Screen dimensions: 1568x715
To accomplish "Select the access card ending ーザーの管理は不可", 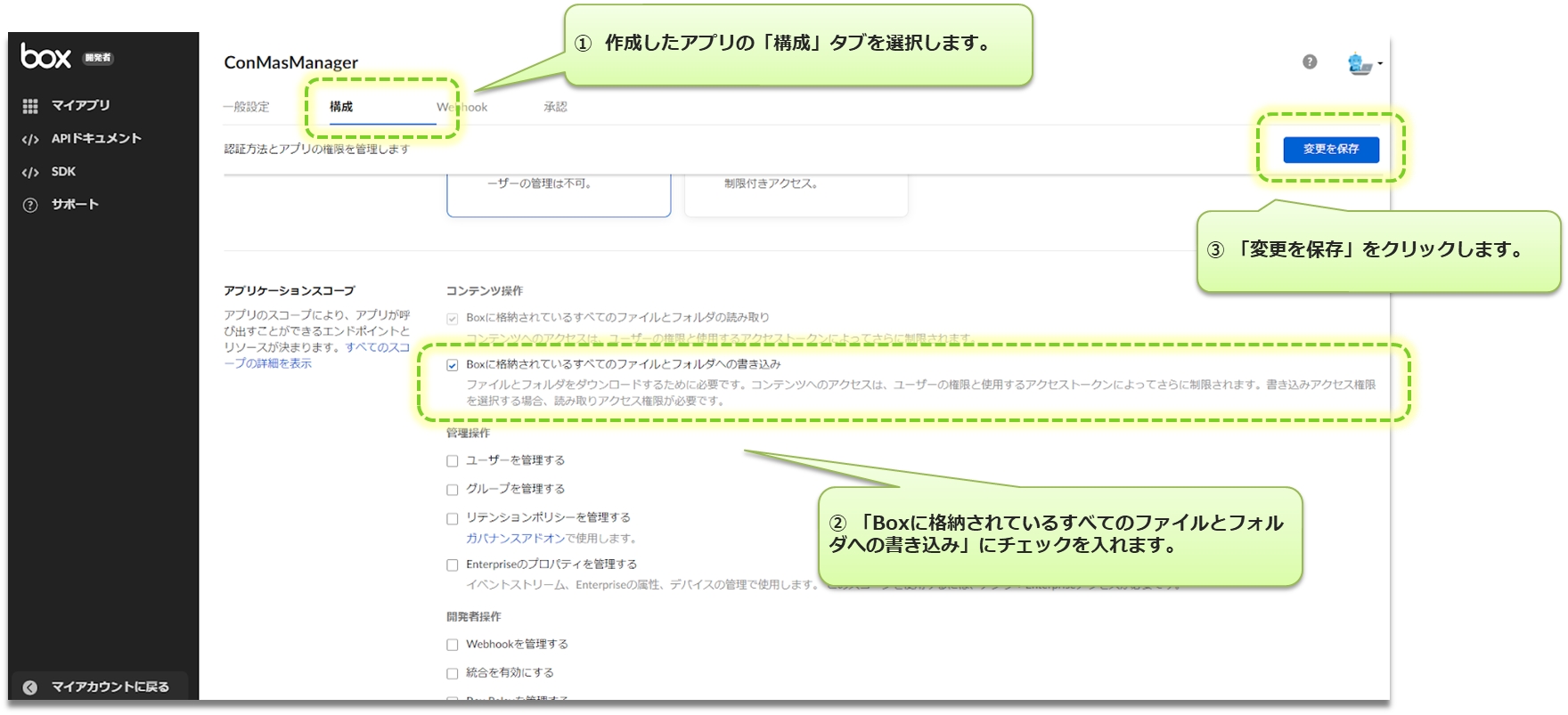I will pyautogui.click(x=559, y=196).
